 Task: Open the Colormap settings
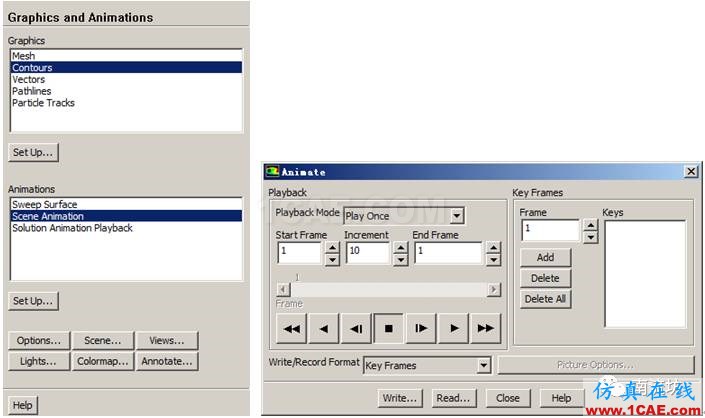pos(103,361)
